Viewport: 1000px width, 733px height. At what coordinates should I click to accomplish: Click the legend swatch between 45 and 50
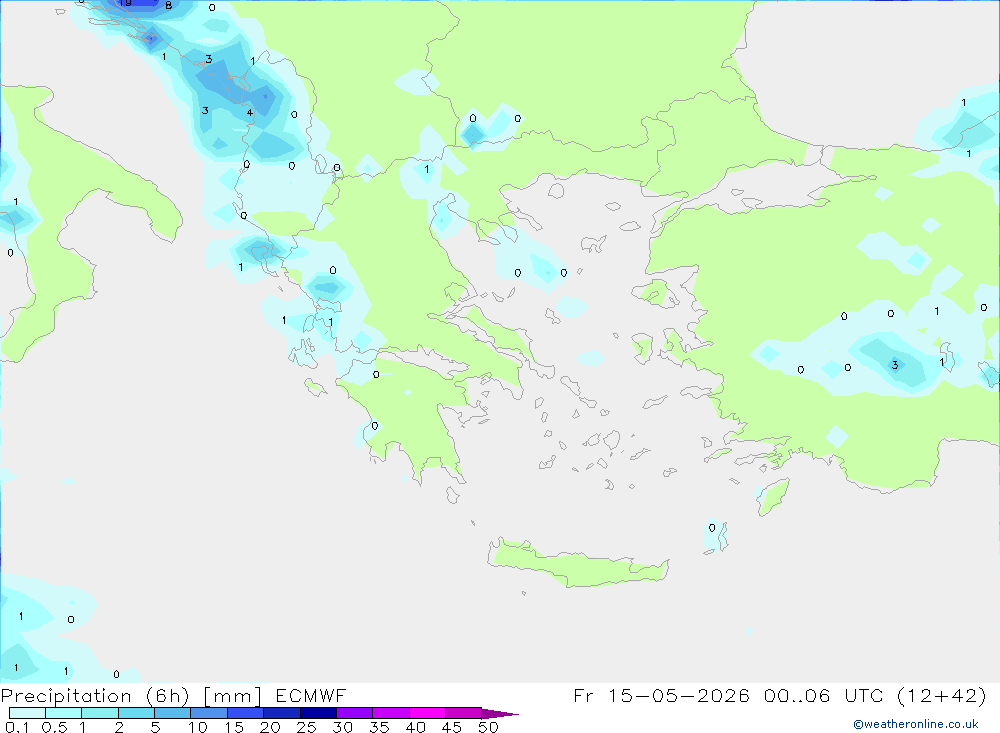pos(464,713)
